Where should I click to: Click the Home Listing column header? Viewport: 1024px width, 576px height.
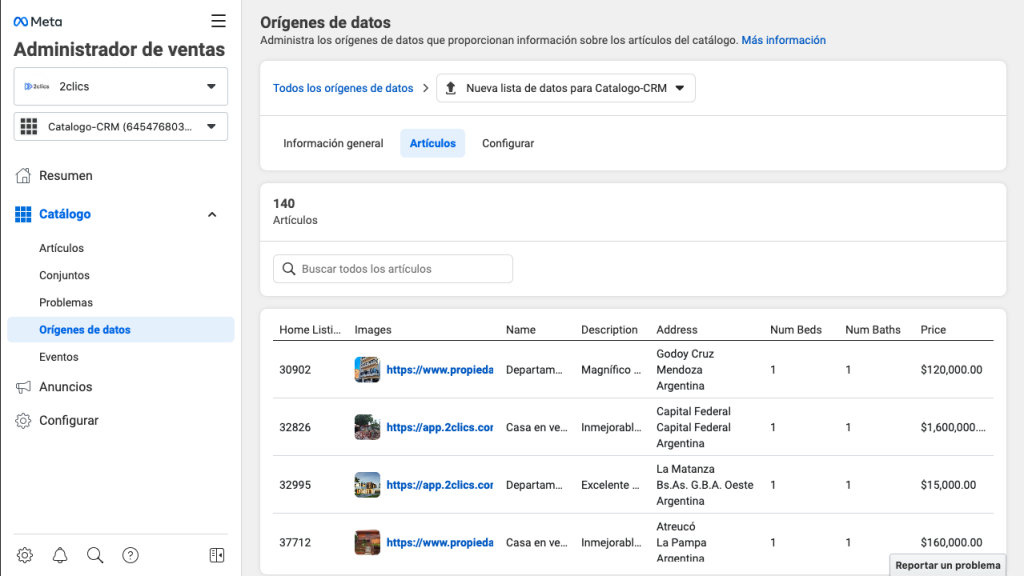(310, 330)
